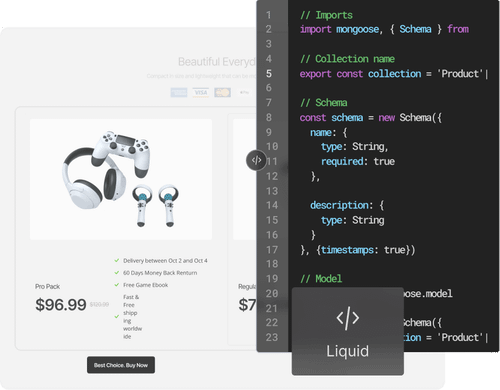This screenshot has width=500, height=390.
Task: Click the description: { line
Action: [347, 205]
